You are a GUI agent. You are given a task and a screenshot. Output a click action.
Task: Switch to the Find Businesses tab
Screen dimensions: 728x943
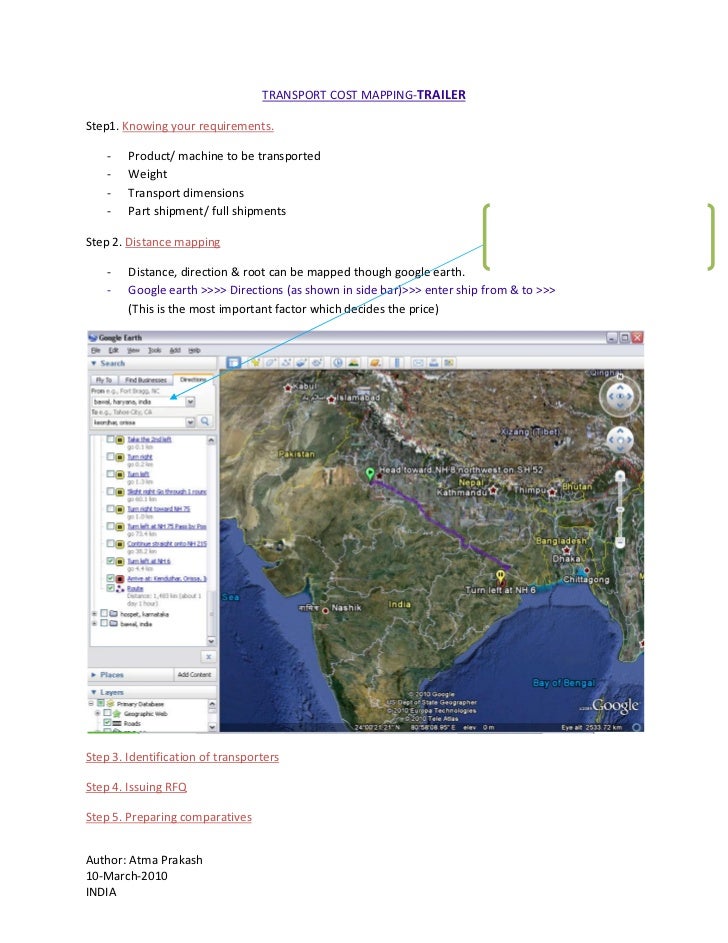(145, 380)
